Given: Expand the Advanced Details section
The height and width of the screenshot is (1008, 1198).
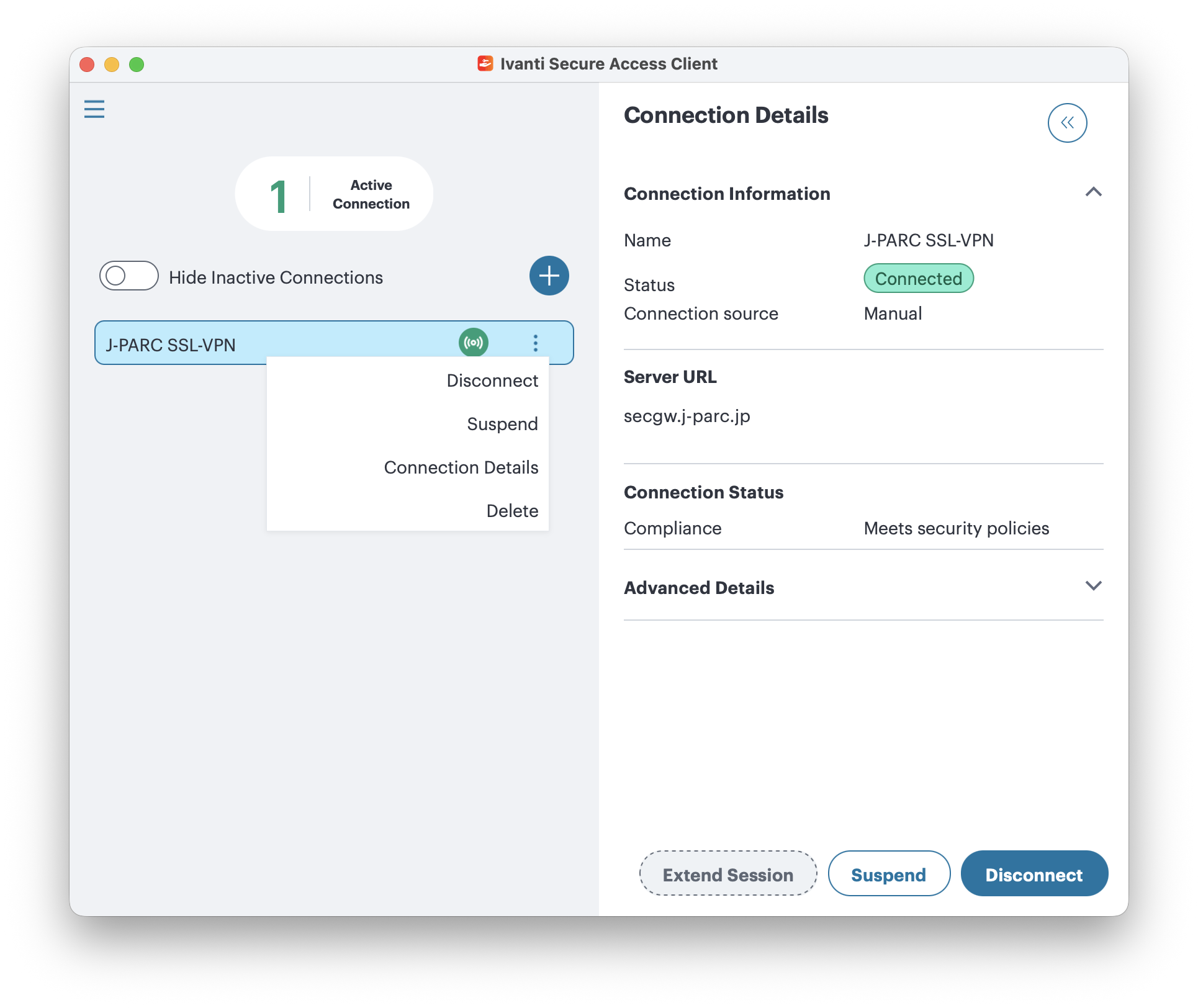Looking at the screenshot, I should [1093, 586].
